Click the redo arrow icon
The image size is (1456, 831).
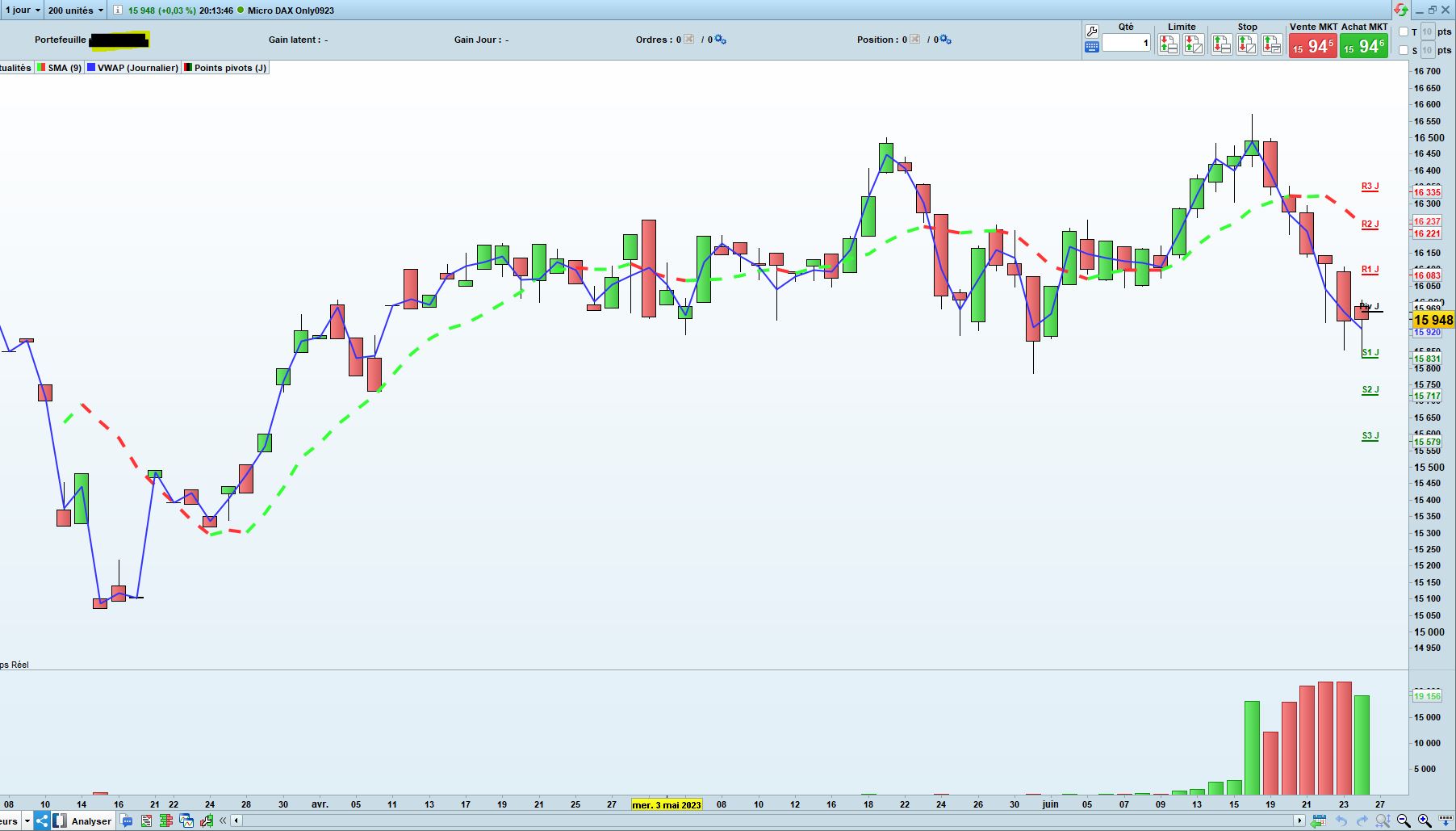click(x=1362, y=821)
